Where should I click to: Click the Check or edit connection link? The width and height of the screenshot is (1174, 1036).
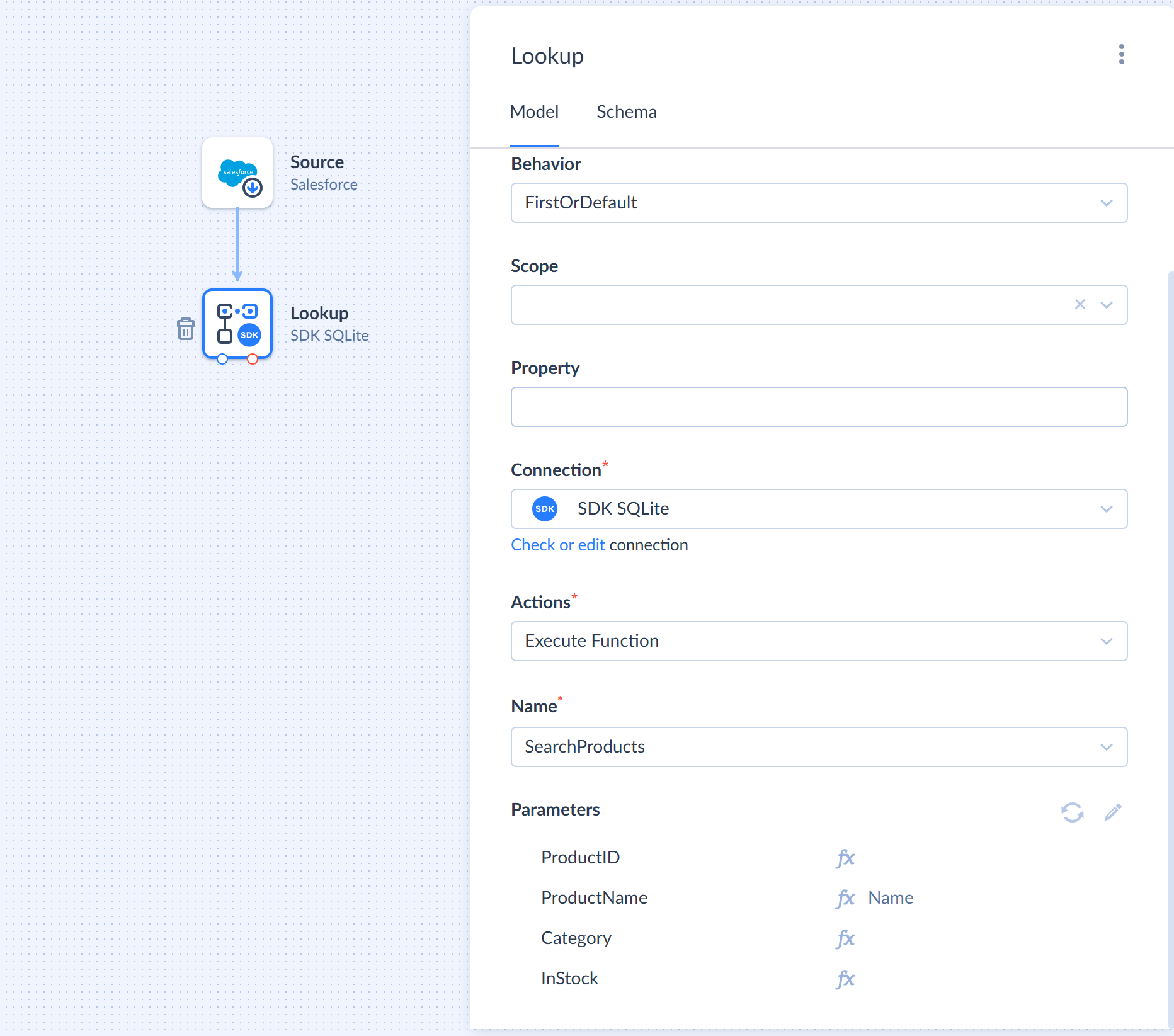click(558, 545)
